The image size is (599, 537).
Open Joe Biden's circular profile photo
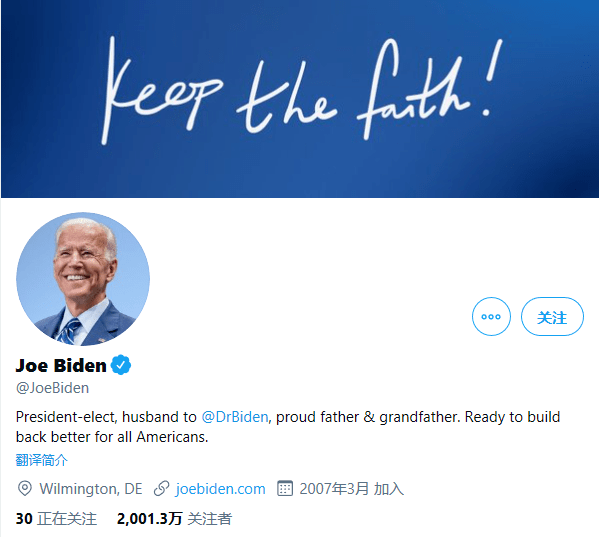[83, 279]
